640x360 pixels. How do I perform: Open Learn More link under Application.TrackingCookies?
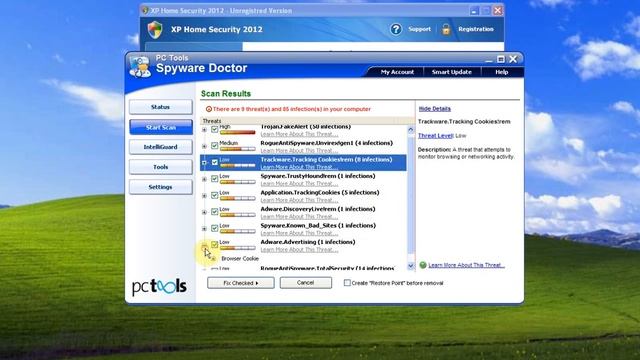(299, 200)
